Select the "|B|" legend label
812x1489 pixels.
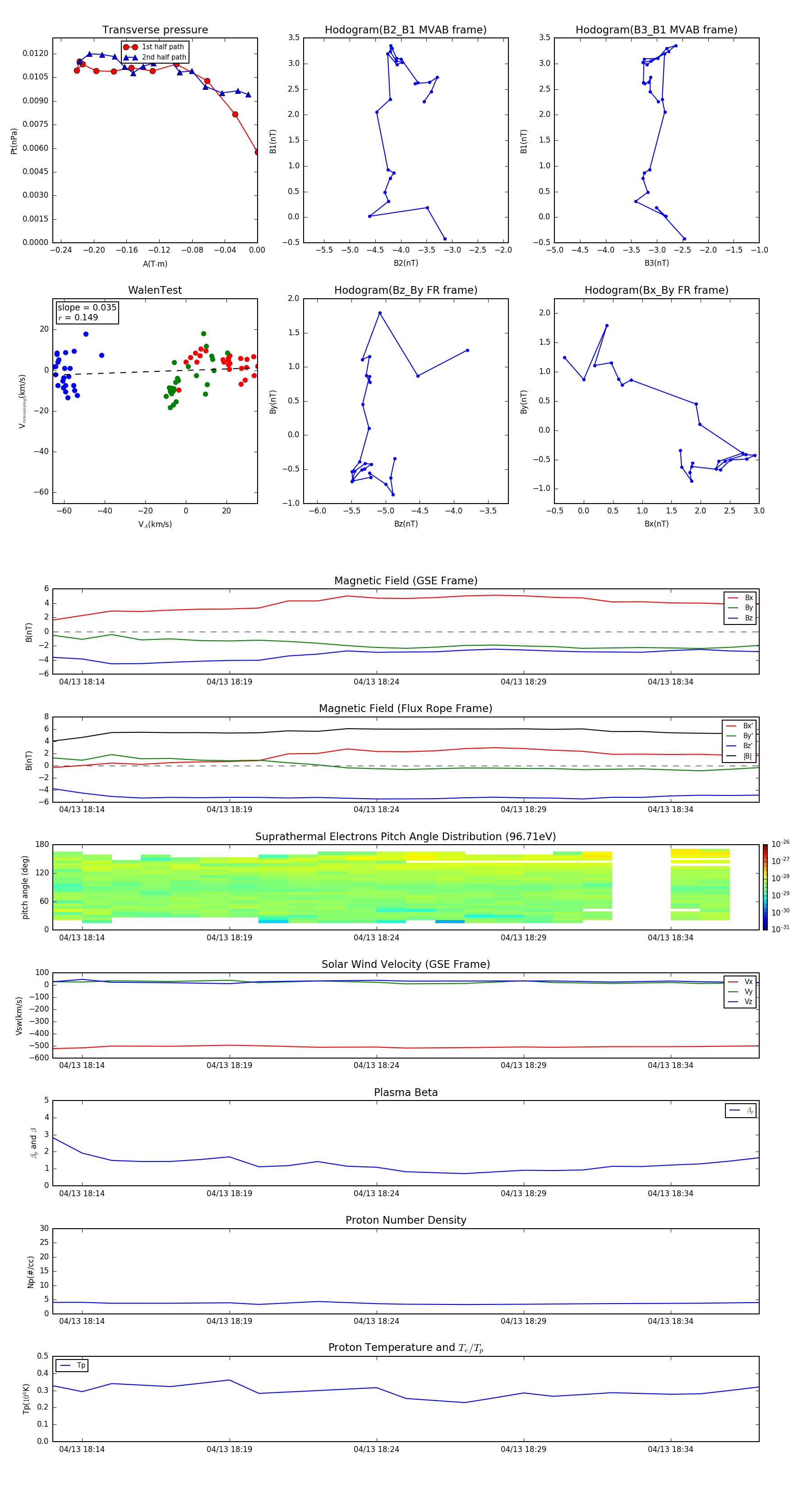748,756
